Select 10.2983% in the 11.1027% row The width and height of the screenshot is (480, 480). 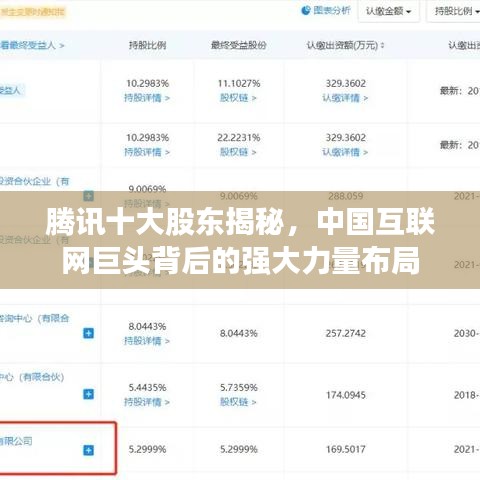[147, 83]
